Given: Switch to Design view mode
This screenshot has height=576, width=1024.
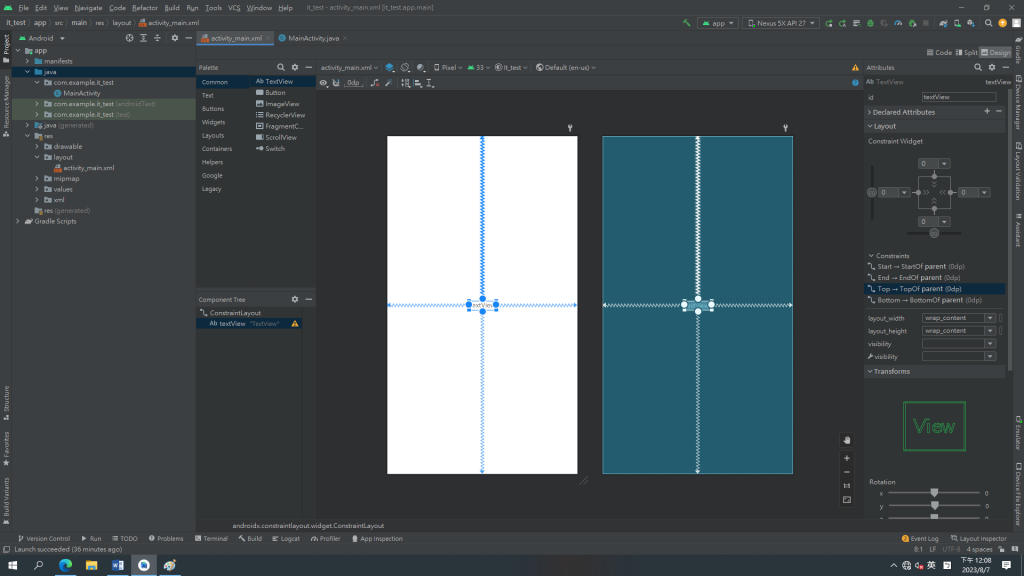Looking at the screenshot, I should pos(996,52).
